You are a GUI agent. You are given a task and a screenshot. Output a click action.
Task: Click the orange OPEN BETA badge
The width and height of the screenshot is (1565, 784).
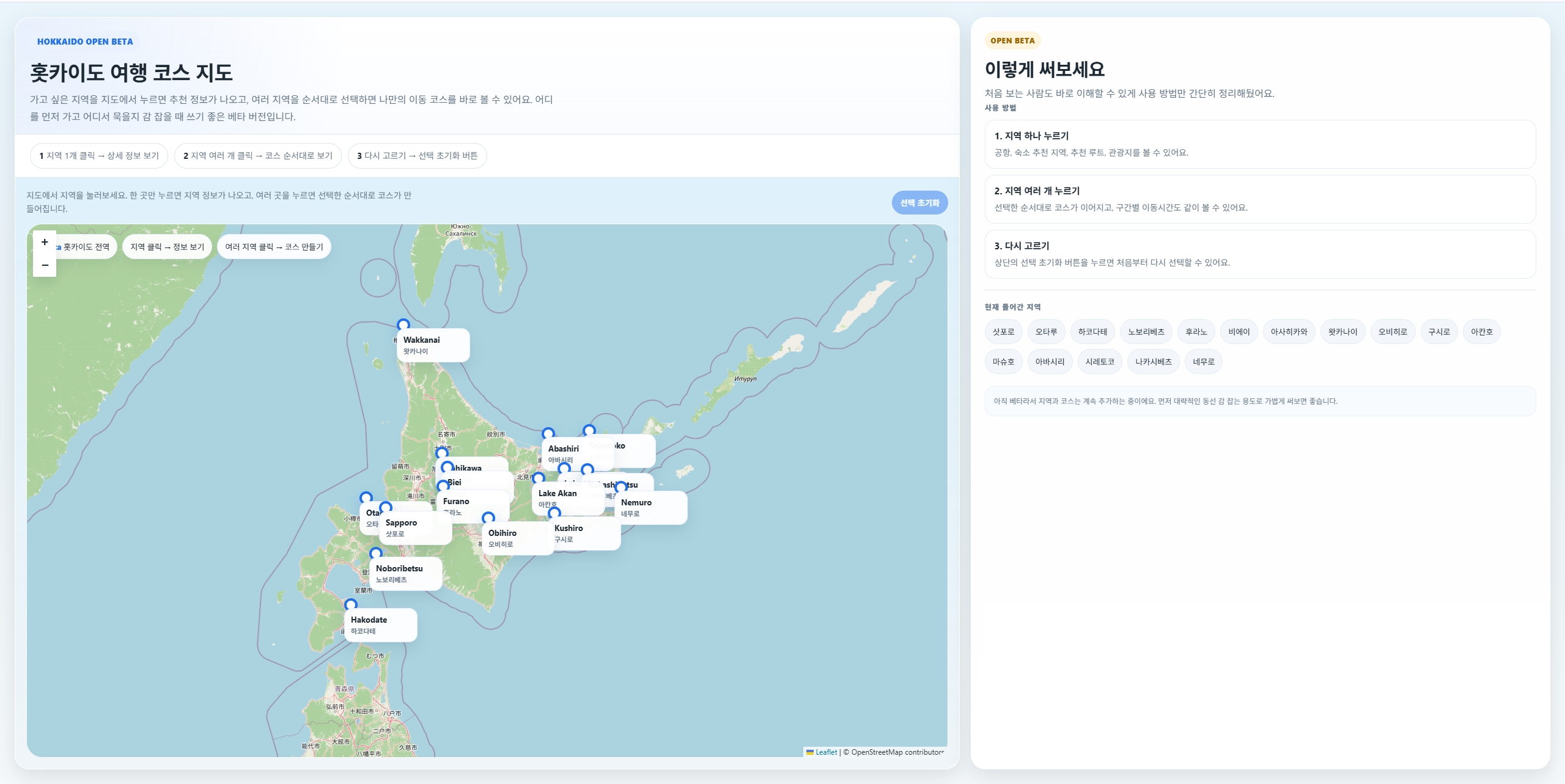1012,41
